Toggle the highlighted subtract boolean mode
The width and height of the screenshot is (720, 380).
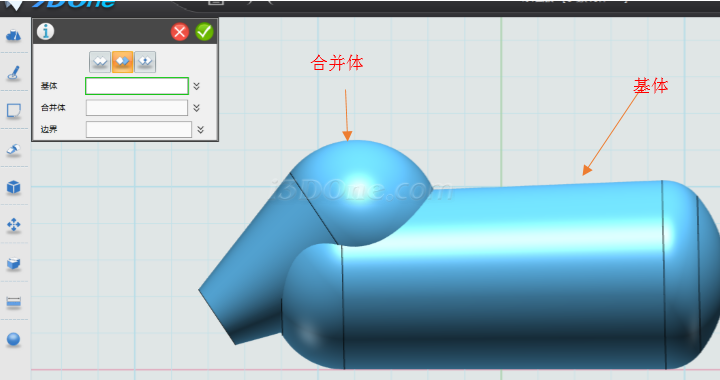pos(122,62)
